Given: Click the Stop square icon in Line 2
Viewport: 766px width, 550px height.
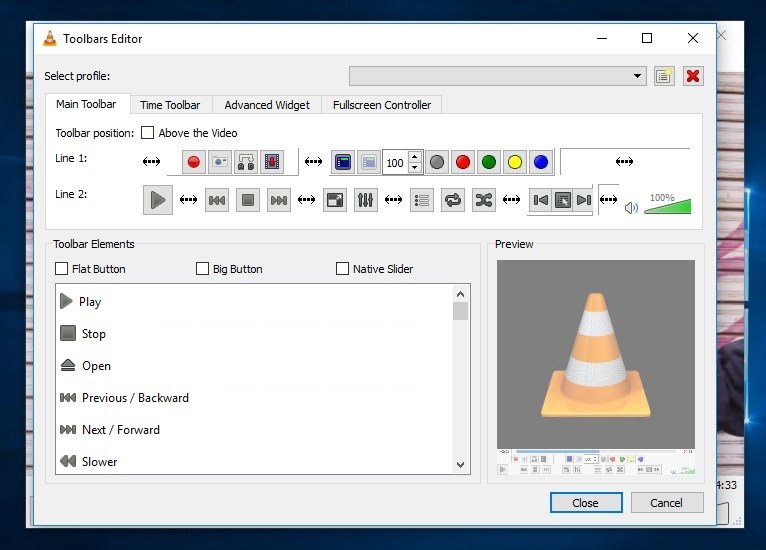Looking at the screenshot, I should pos(248,200).
